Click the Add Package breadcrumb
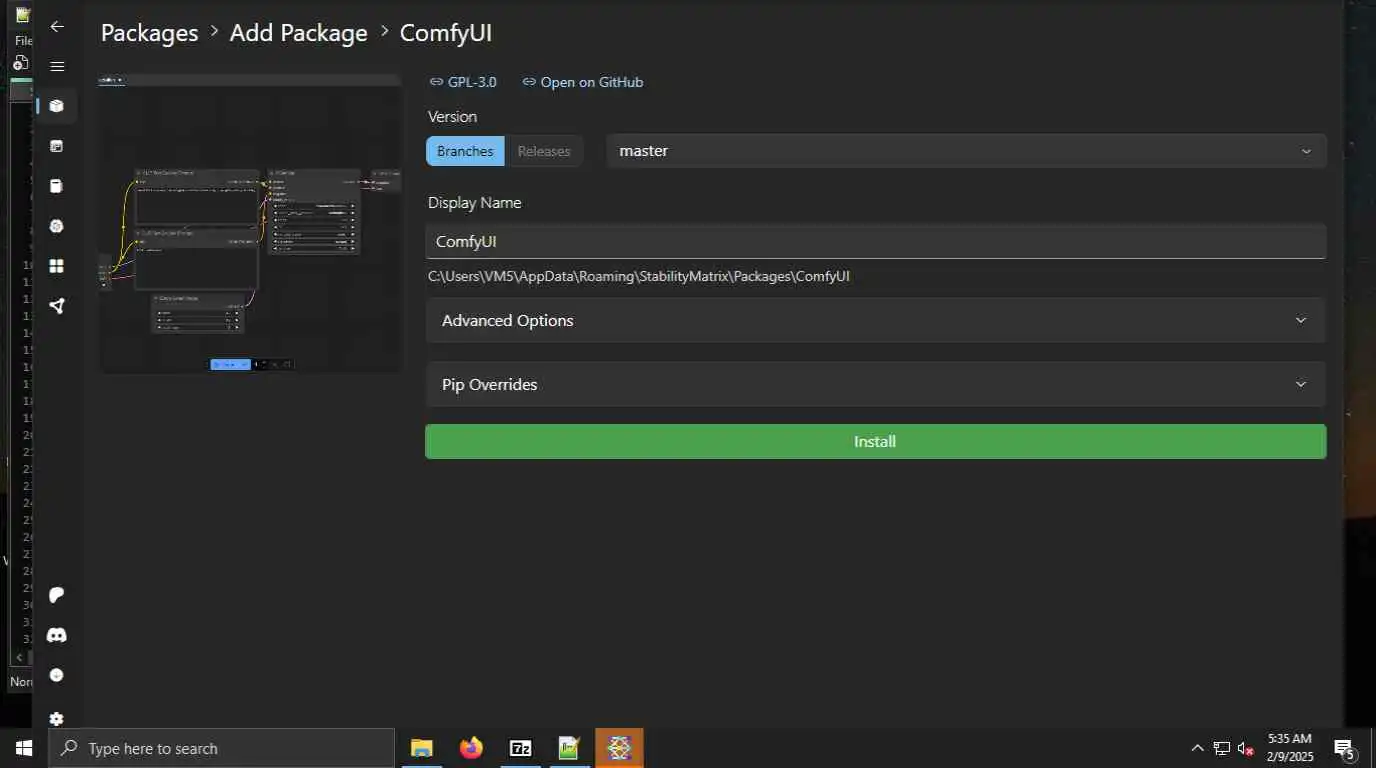1376x768 pixels. 299,33
